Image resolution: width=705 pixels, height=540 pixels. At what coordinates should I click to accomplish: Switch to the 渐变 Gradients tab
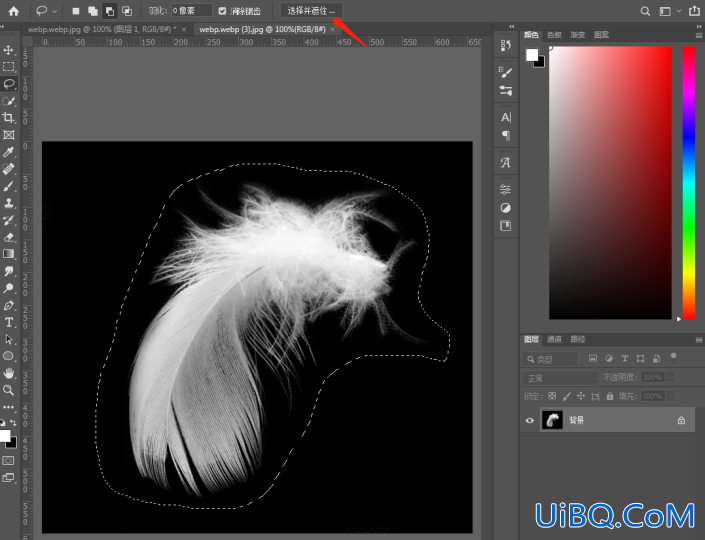(577, 35)
